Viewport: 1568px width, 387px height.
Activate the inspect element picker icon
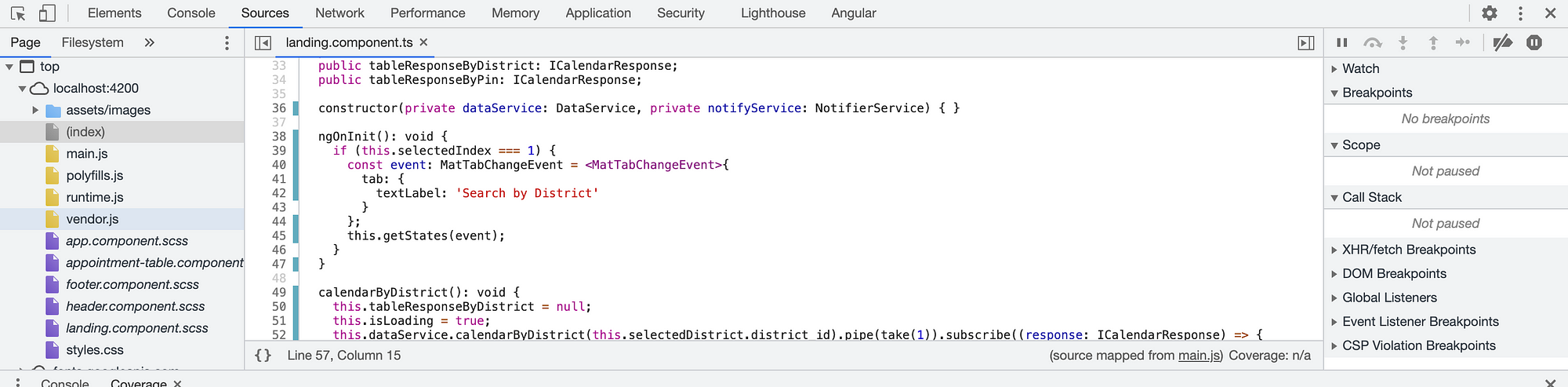coord(18,13)
